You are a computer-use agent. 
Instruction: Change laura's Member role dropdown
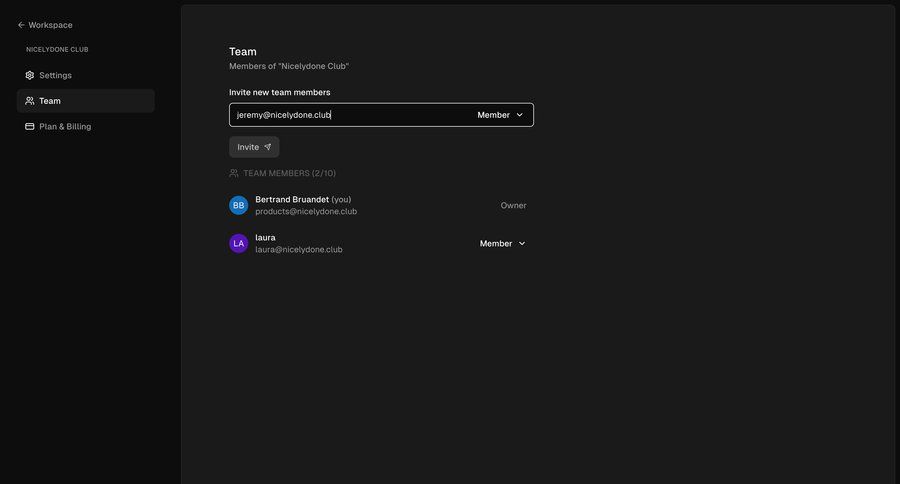coord(502,243)
